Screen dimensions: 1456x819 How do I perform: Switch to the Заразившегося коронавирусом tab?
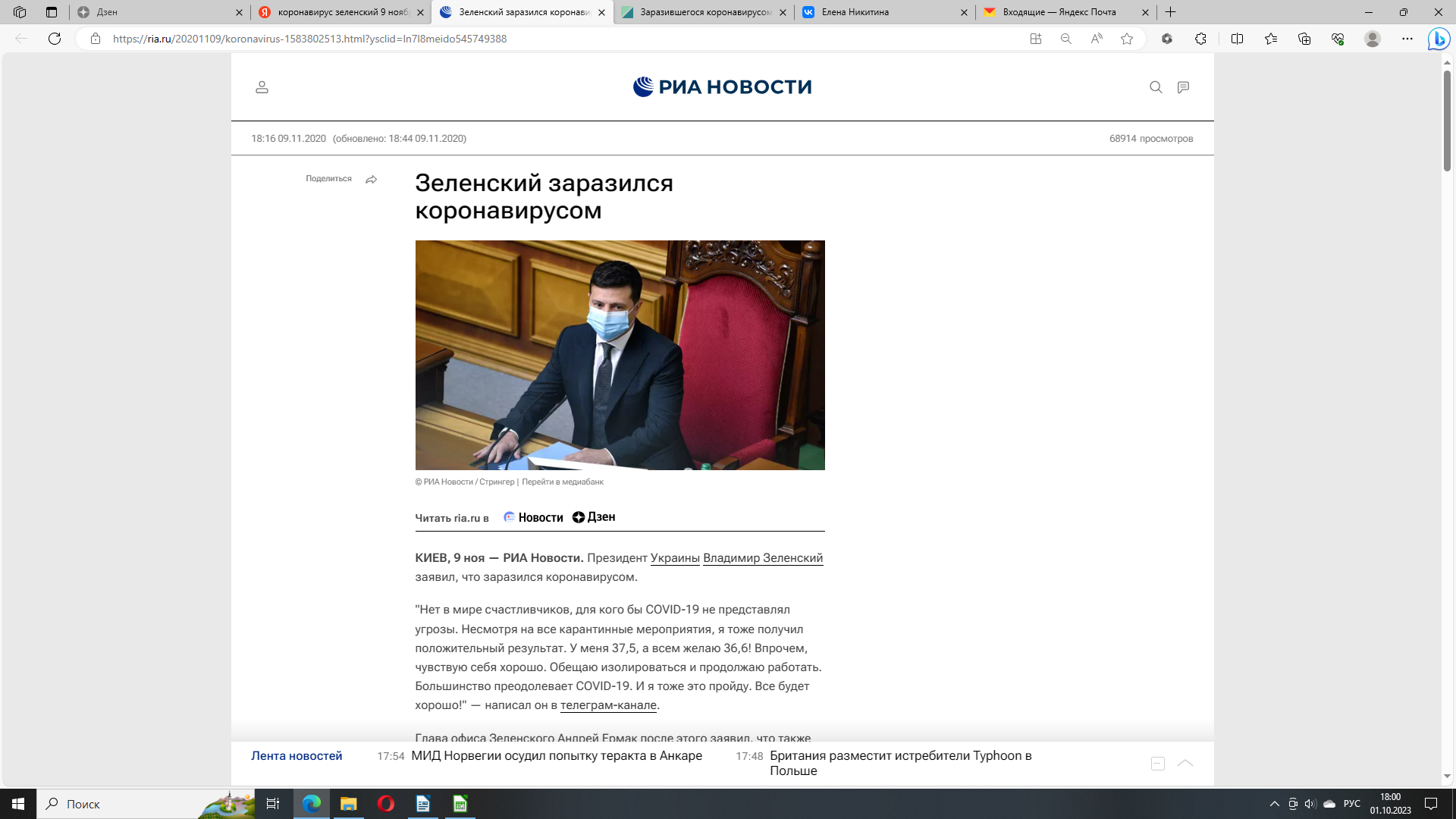[704, 12]
